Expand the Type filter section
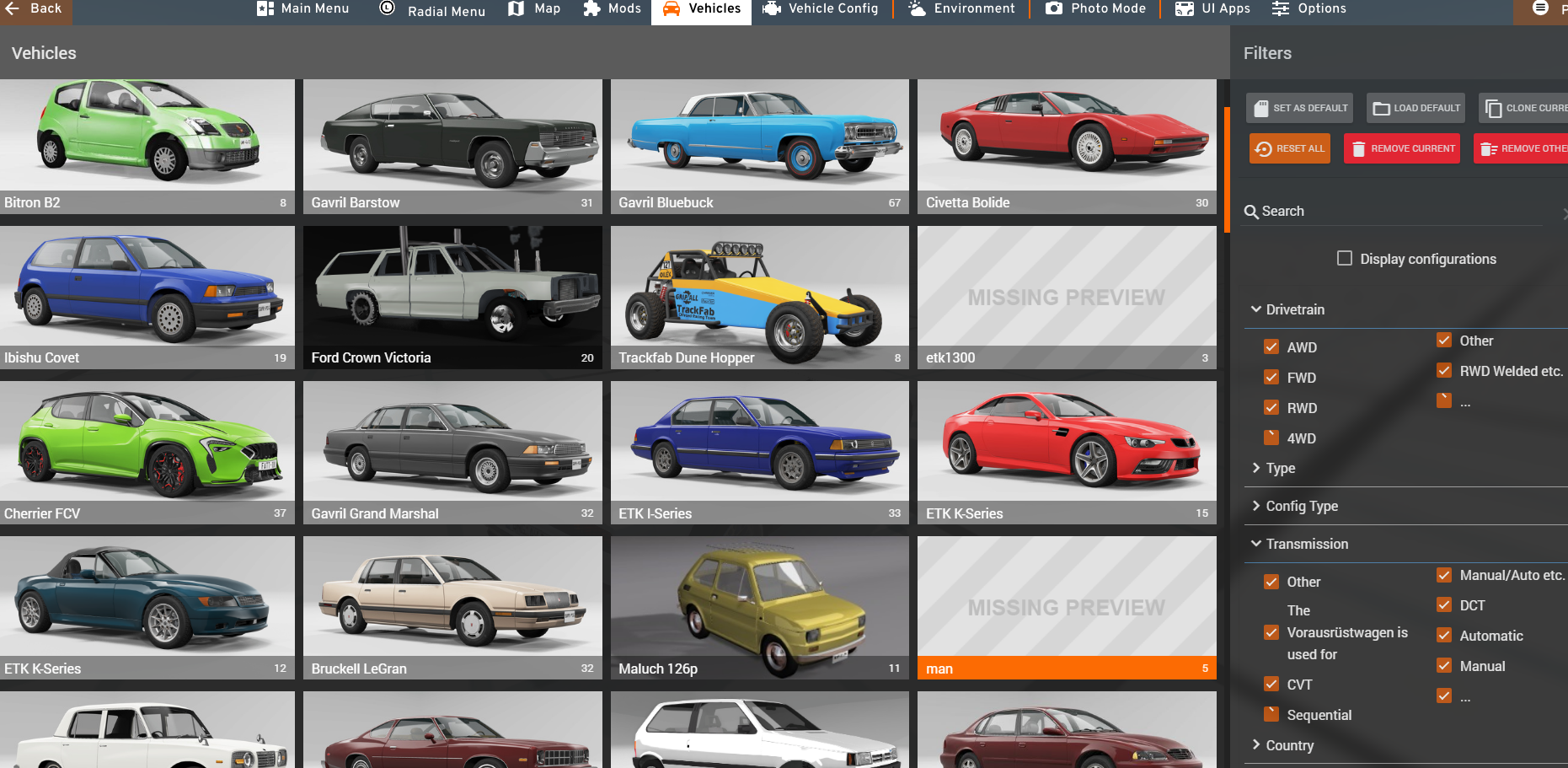The width and height of the screenshot is (1568, 768). pyautogui.click(x=1405, y=468)
